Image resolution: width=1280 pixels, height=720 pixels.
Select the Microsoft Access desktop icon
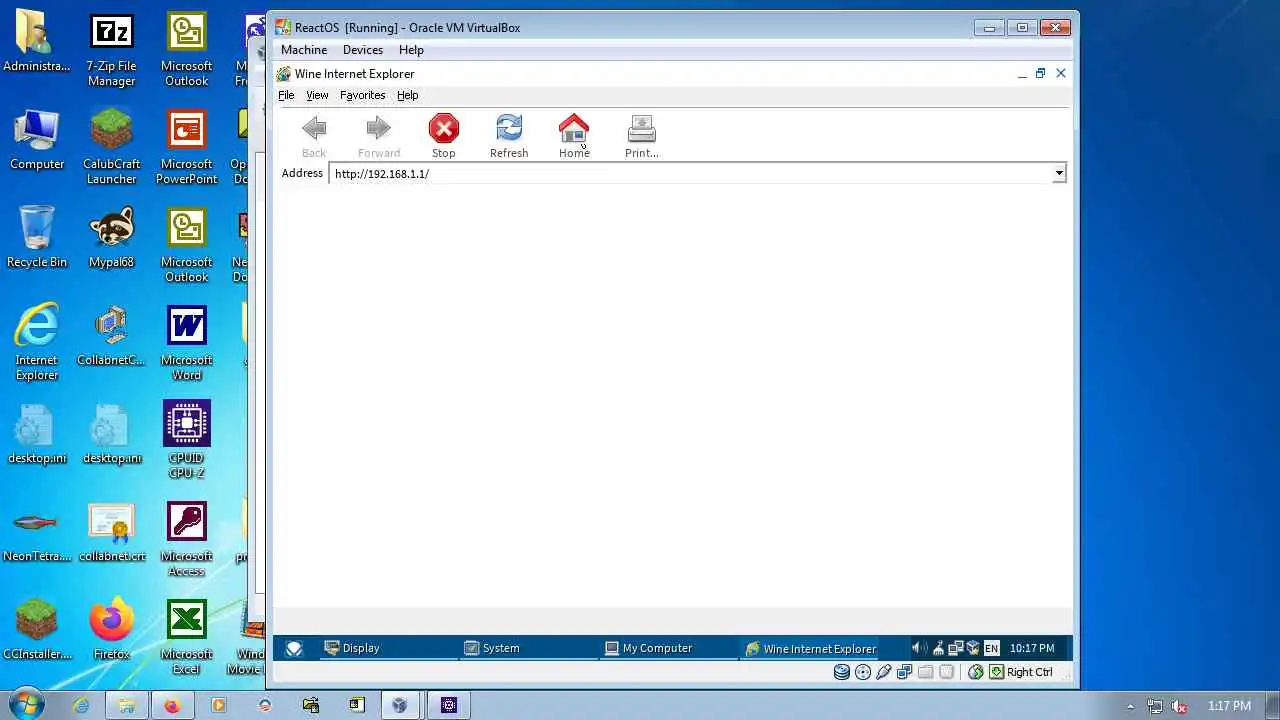[x=187, y=539]
